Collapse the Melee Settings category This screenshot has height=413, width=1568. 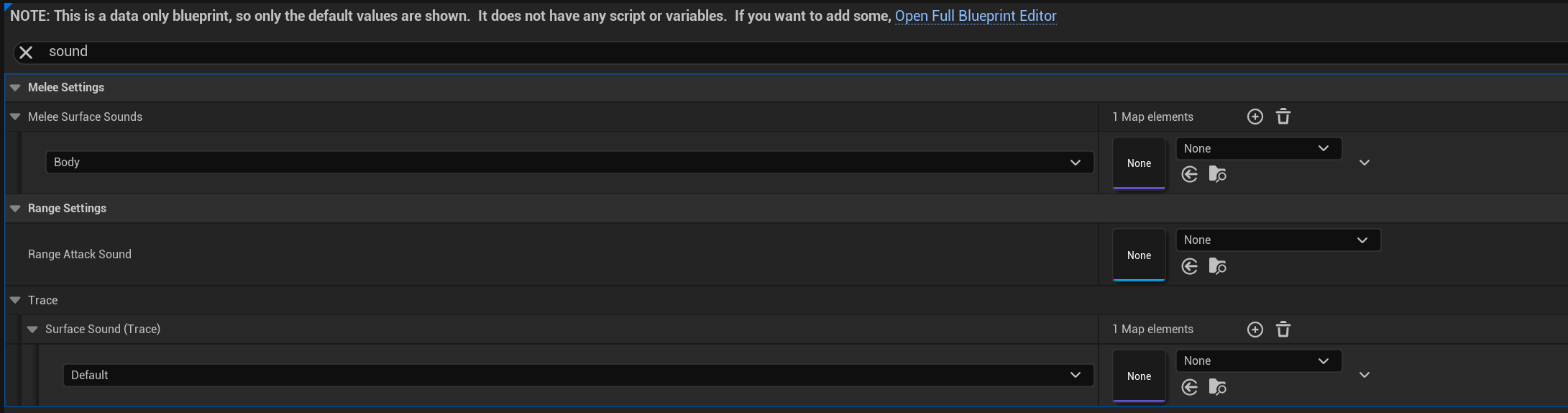[x=15, y=88]
